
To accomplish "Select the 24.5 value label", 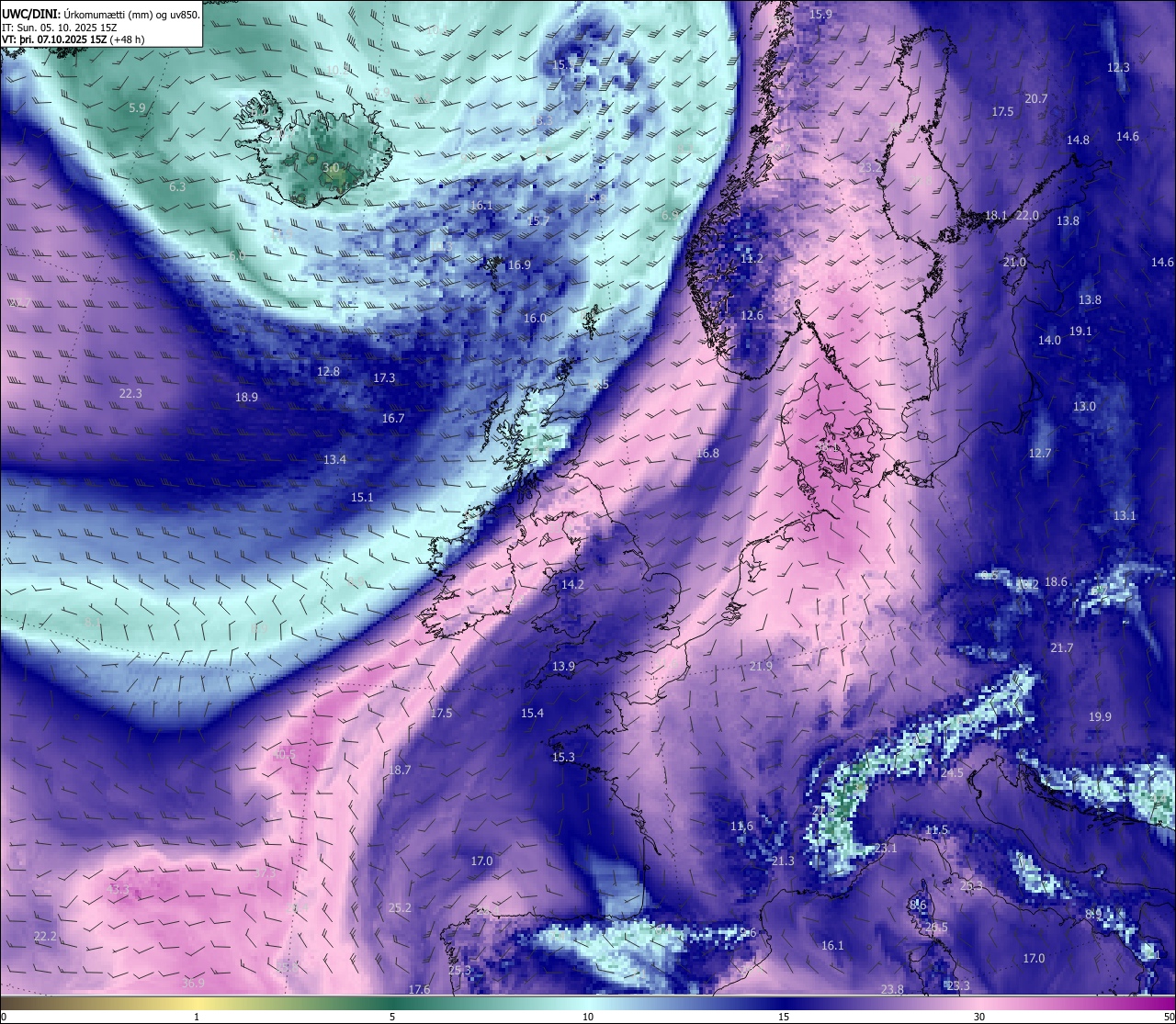I will pos(952,774).
